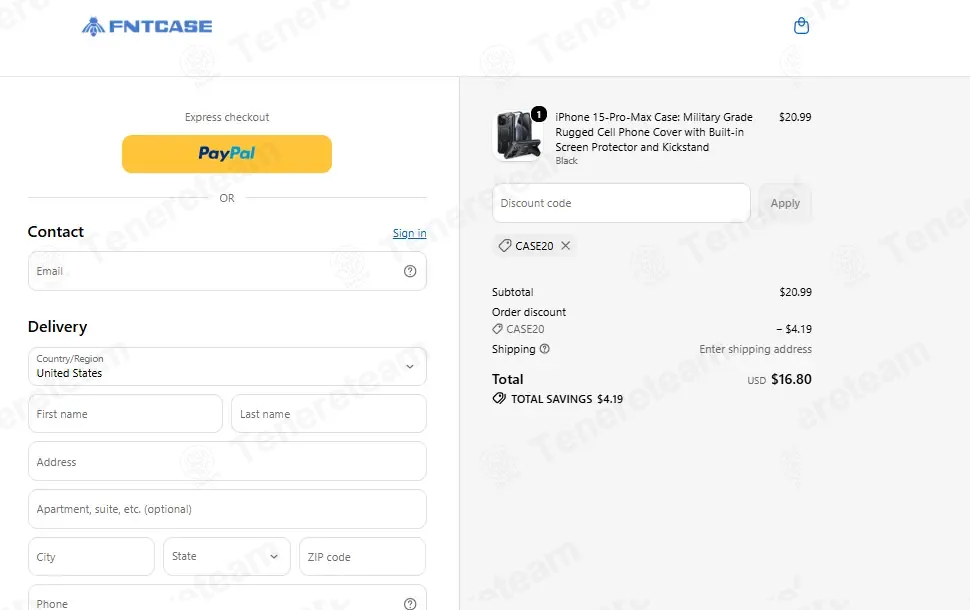The height and width of the screenshot is (610, 970).
Task: Focus the Discount code field
Action: 621,203
